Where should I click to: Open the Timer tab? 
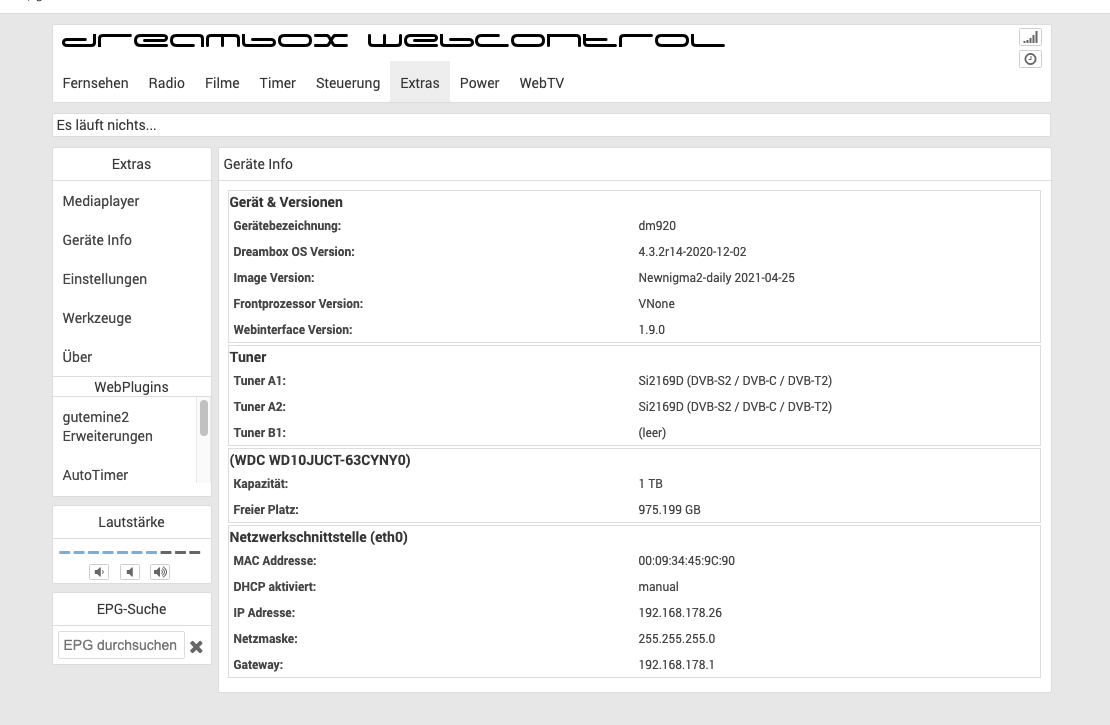coord(278,83)
